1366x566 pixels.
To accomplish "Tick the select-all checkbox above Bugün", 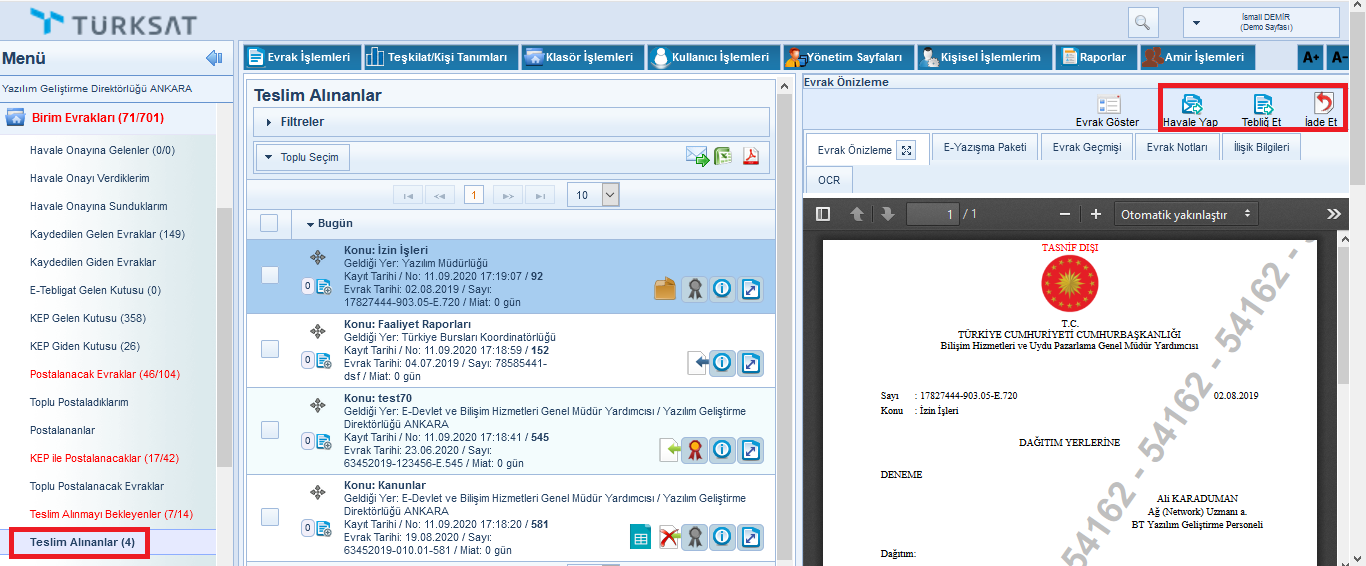I will coord(269,223).
